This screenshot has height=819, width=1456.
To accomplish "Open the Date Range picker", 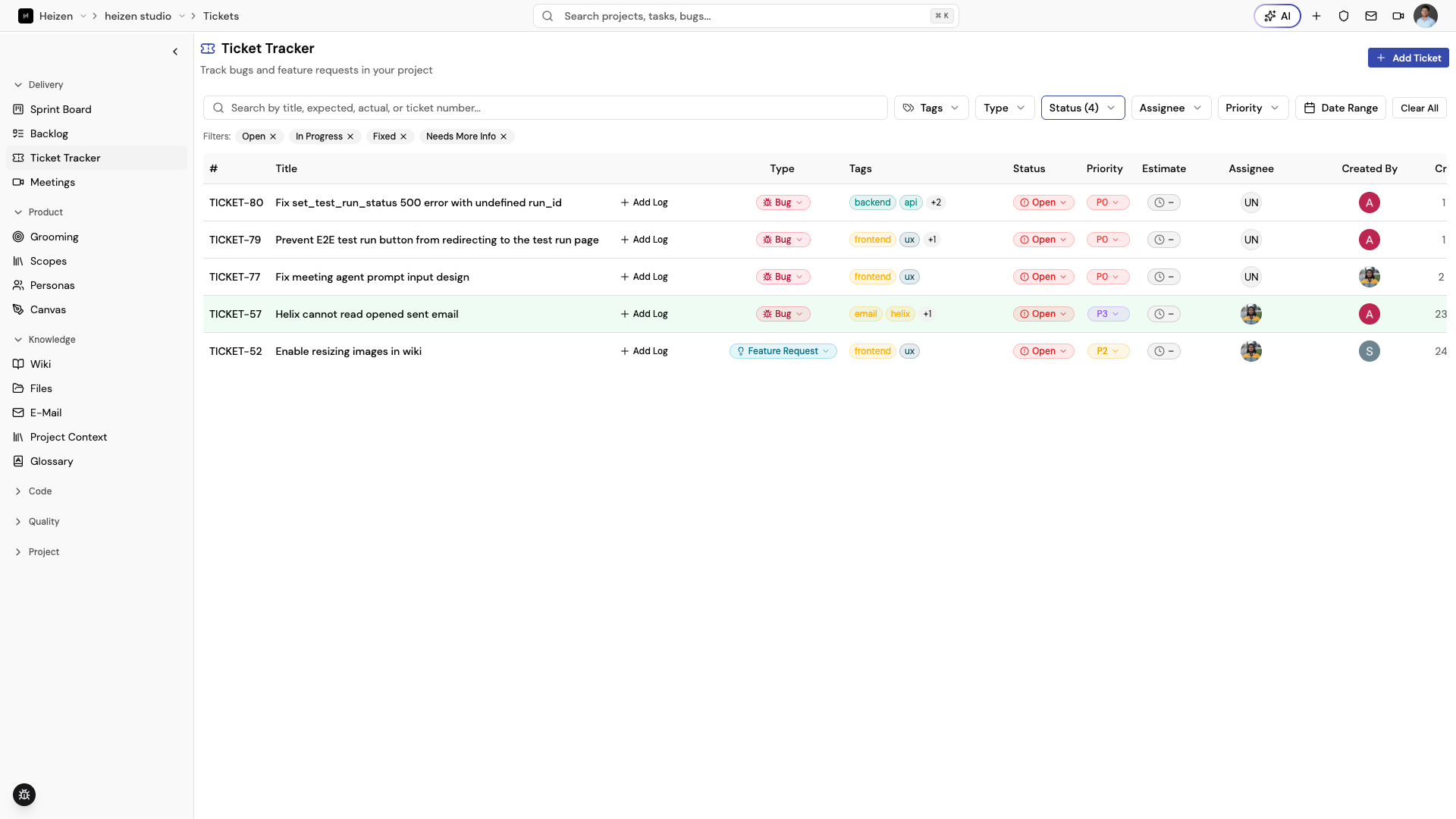I will 1341,108.
